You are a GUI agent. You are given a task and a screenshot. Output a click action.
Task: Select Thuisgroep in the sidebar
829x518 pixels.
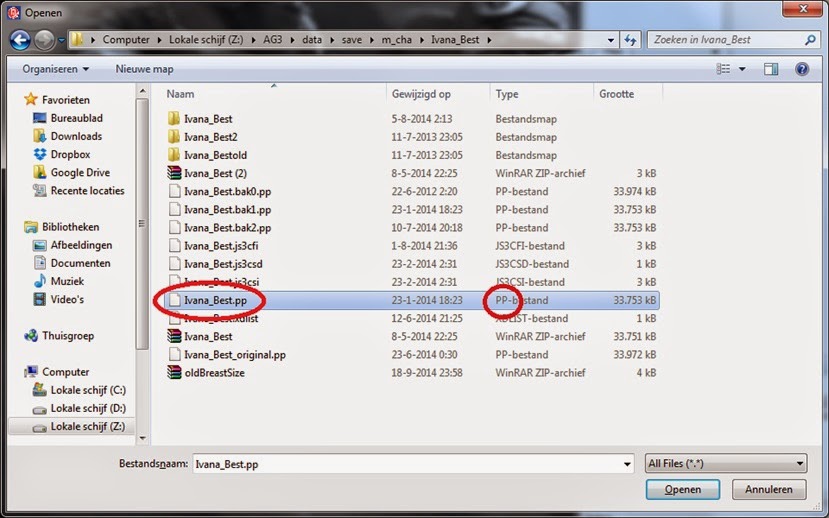point(68,336)
